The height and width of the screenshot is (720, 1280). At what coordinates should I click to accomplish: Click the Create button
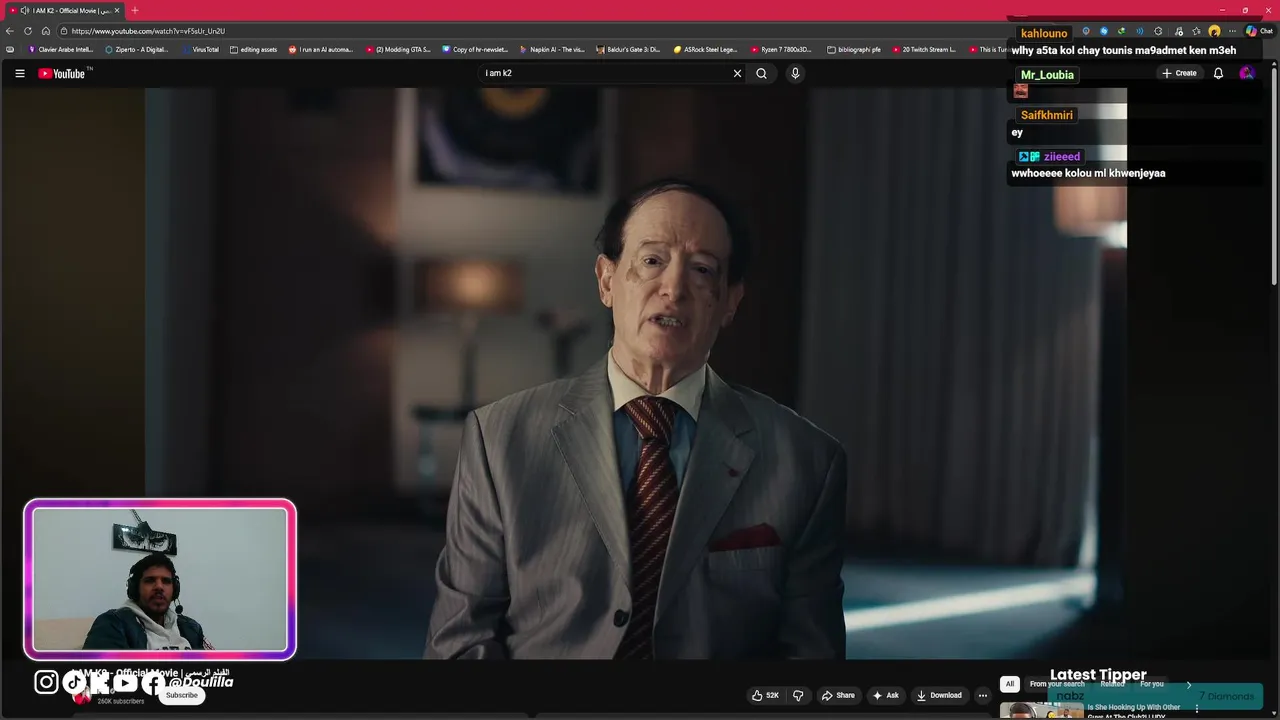pyautogui.click(x=1179, y=73)
